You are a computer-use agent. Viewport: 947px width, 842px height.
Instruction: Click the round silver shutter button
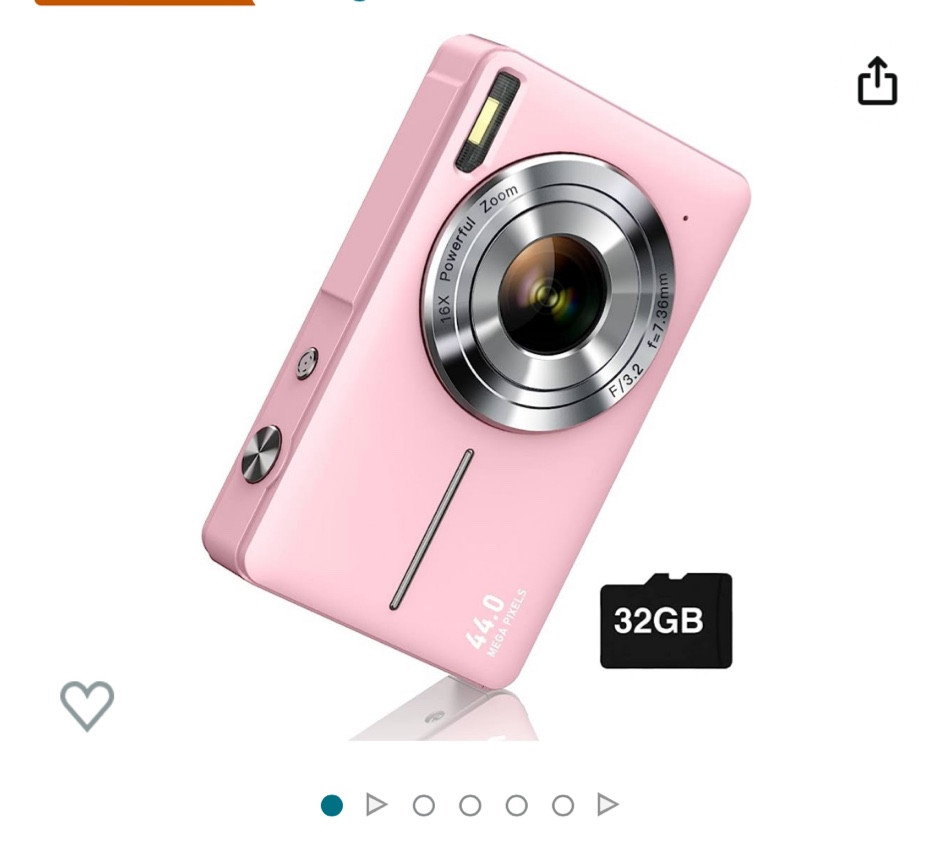tap(261, 455)
